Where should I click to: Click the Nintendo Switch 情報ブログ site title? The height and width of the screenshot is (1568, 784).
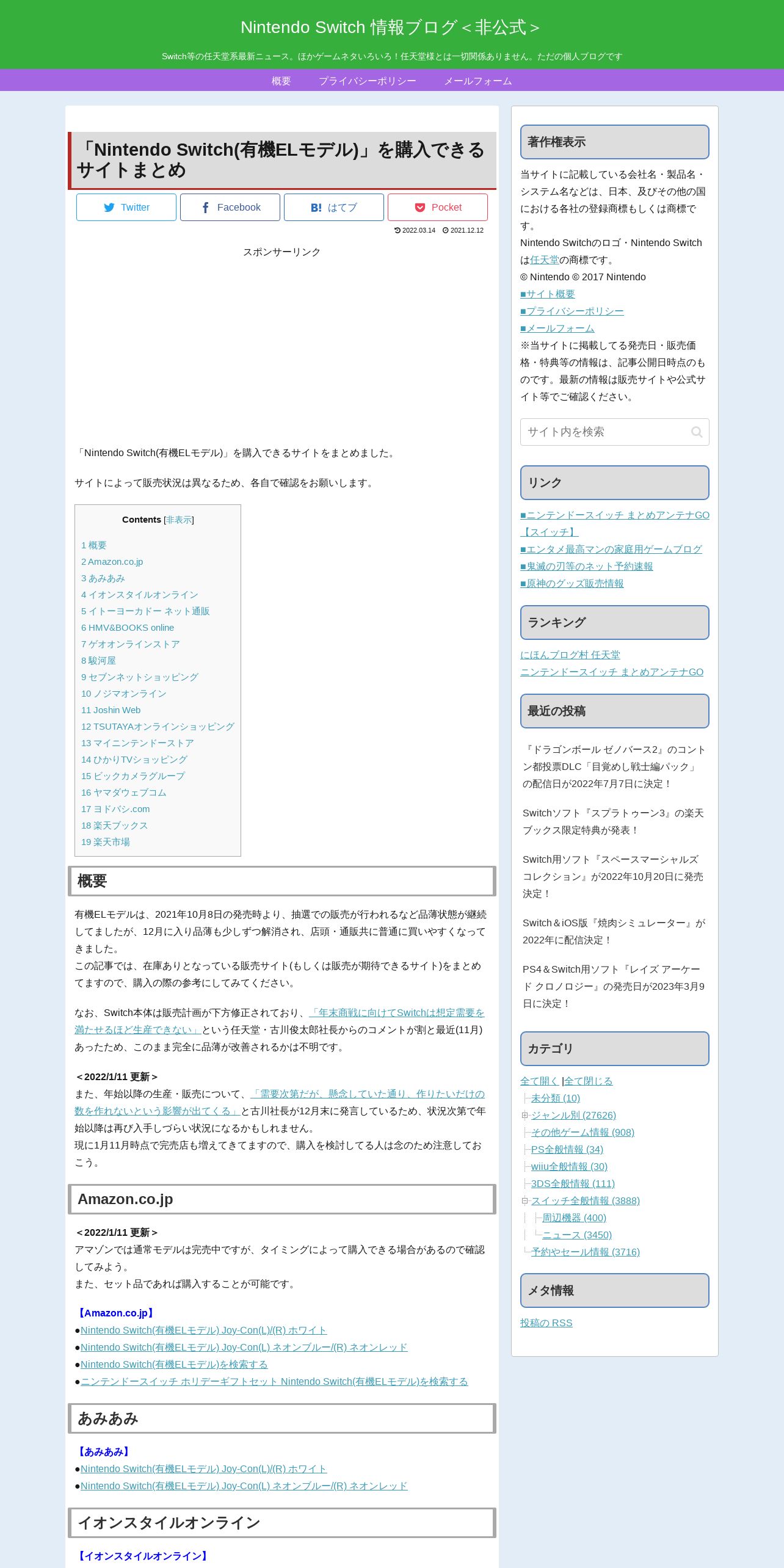(x=391, y=27)
